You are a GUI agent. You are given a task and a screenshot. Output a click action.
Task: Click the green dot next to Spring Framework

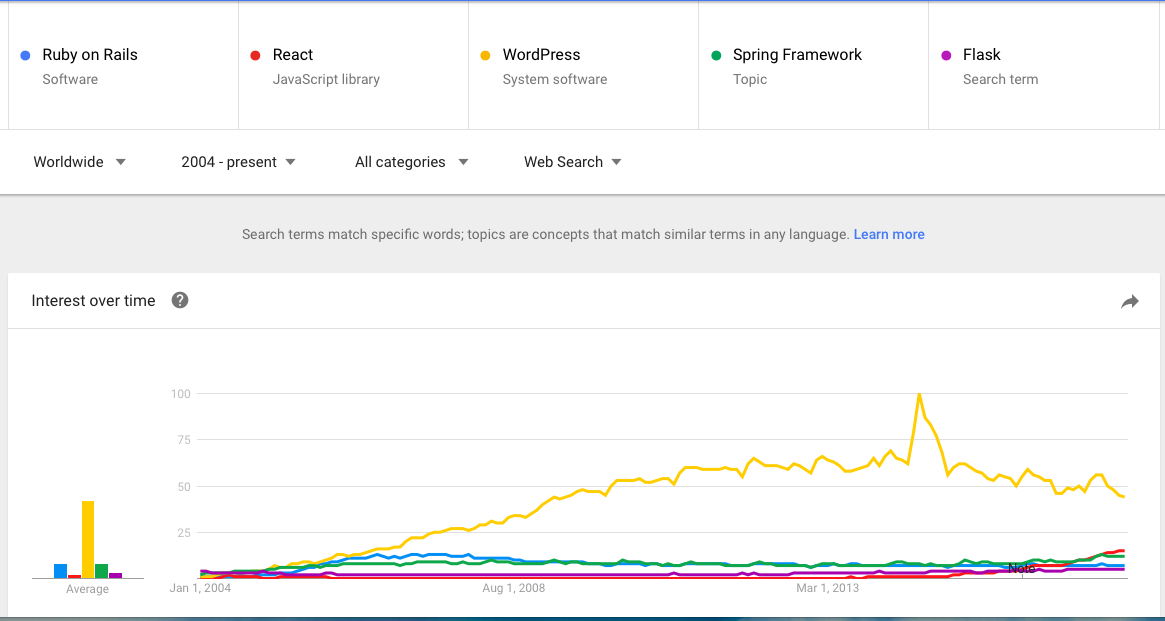716,55
